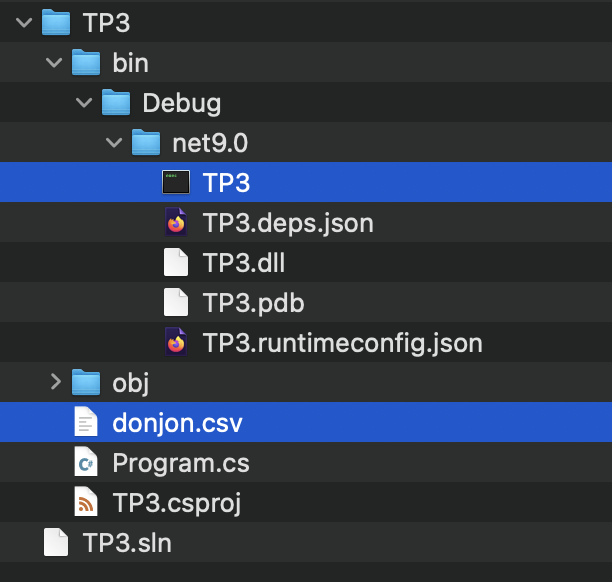Select the obj folder name
Viewport: 612px width, 582px height.
(131, 383)
